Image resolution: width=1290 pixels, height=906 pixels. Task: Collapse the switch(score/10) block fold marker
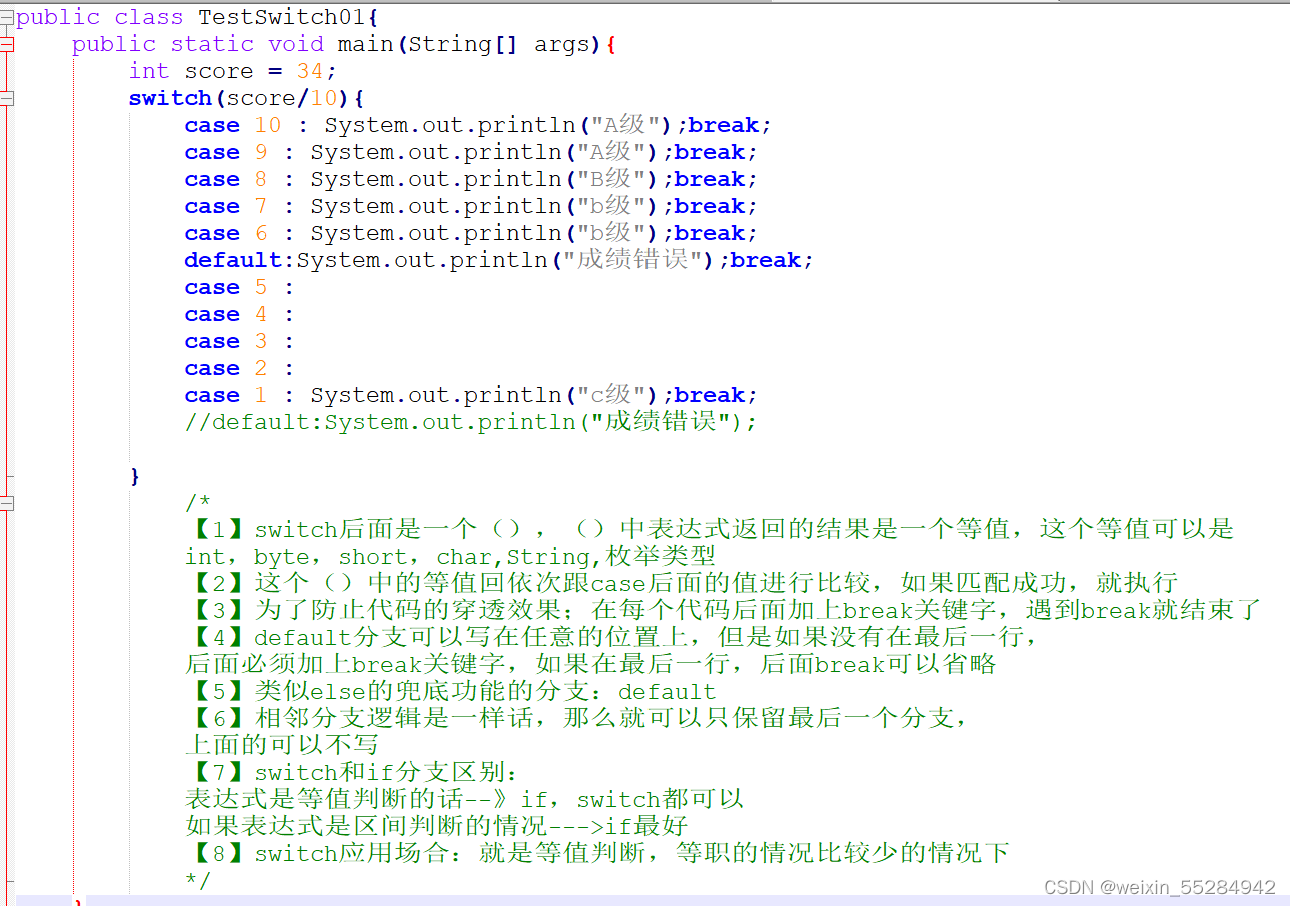[x=7, y=98]
